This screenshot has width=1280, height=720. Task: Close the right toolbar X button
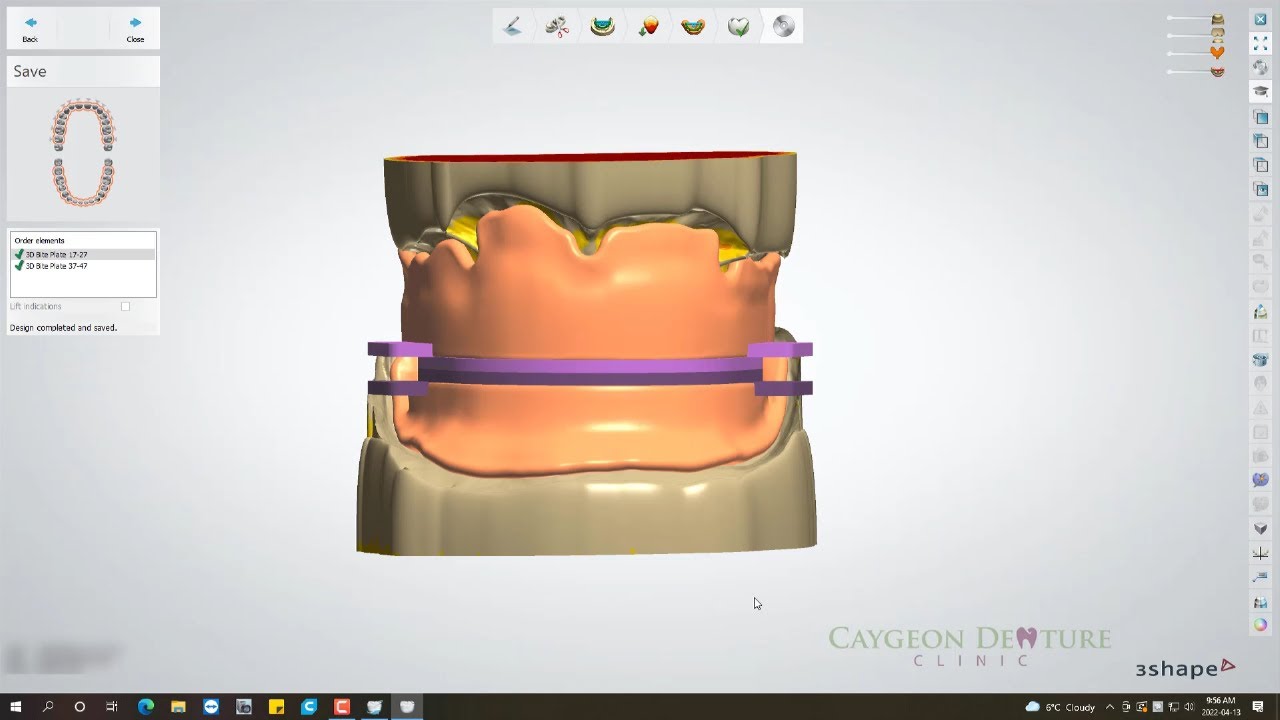tap(1260, 19)
